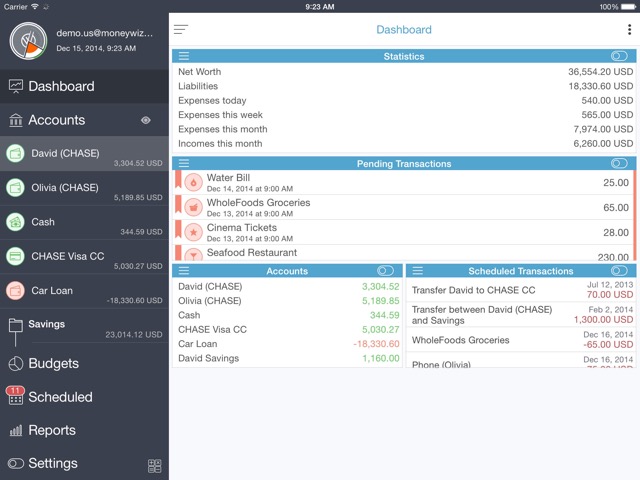Click the user profile avatar logo
Image resolution: width=640 pixels, height=480 pixels.
click(28, 41)
